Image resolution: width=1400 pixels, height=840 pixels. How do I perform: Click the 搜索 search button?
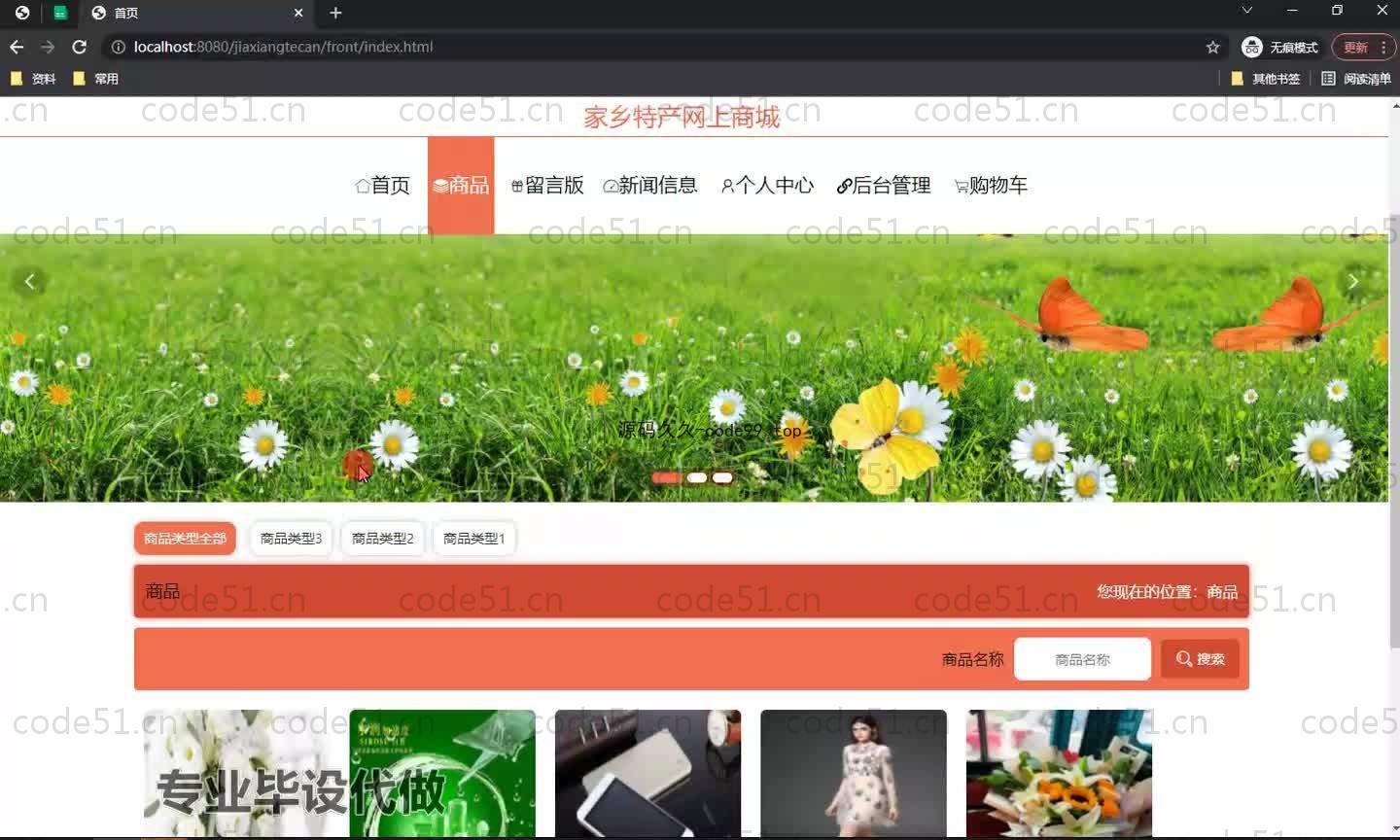click(1200, 659)
